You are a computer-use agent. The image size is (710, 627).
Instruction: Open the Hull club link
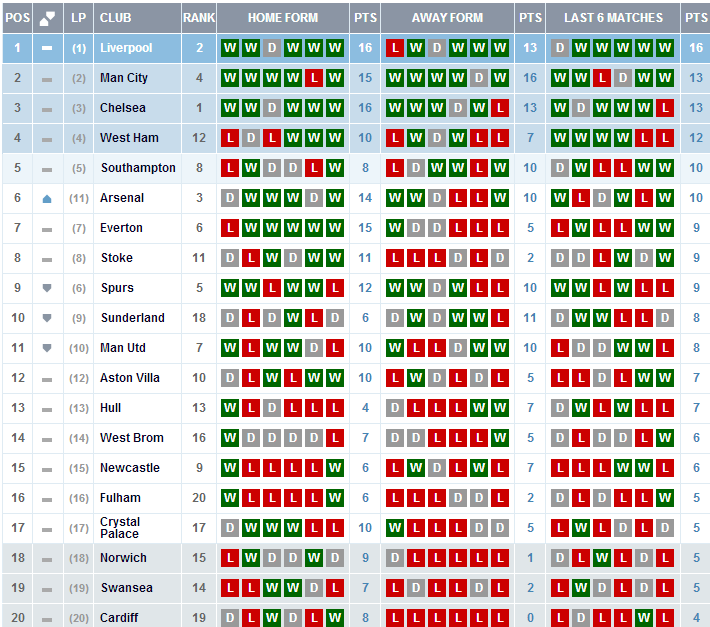(110, 408)
